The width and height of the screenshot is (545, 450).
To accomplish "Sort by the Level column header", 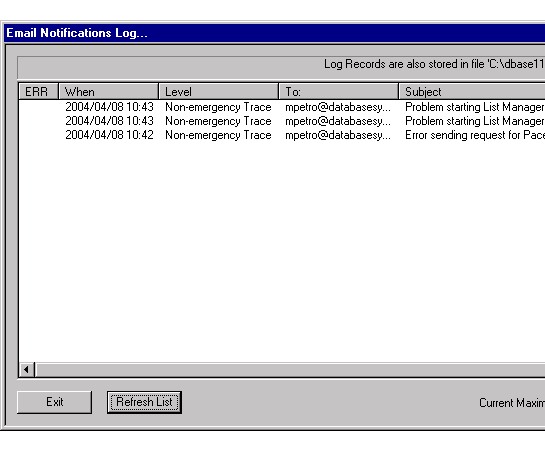I will coord(219,92).
